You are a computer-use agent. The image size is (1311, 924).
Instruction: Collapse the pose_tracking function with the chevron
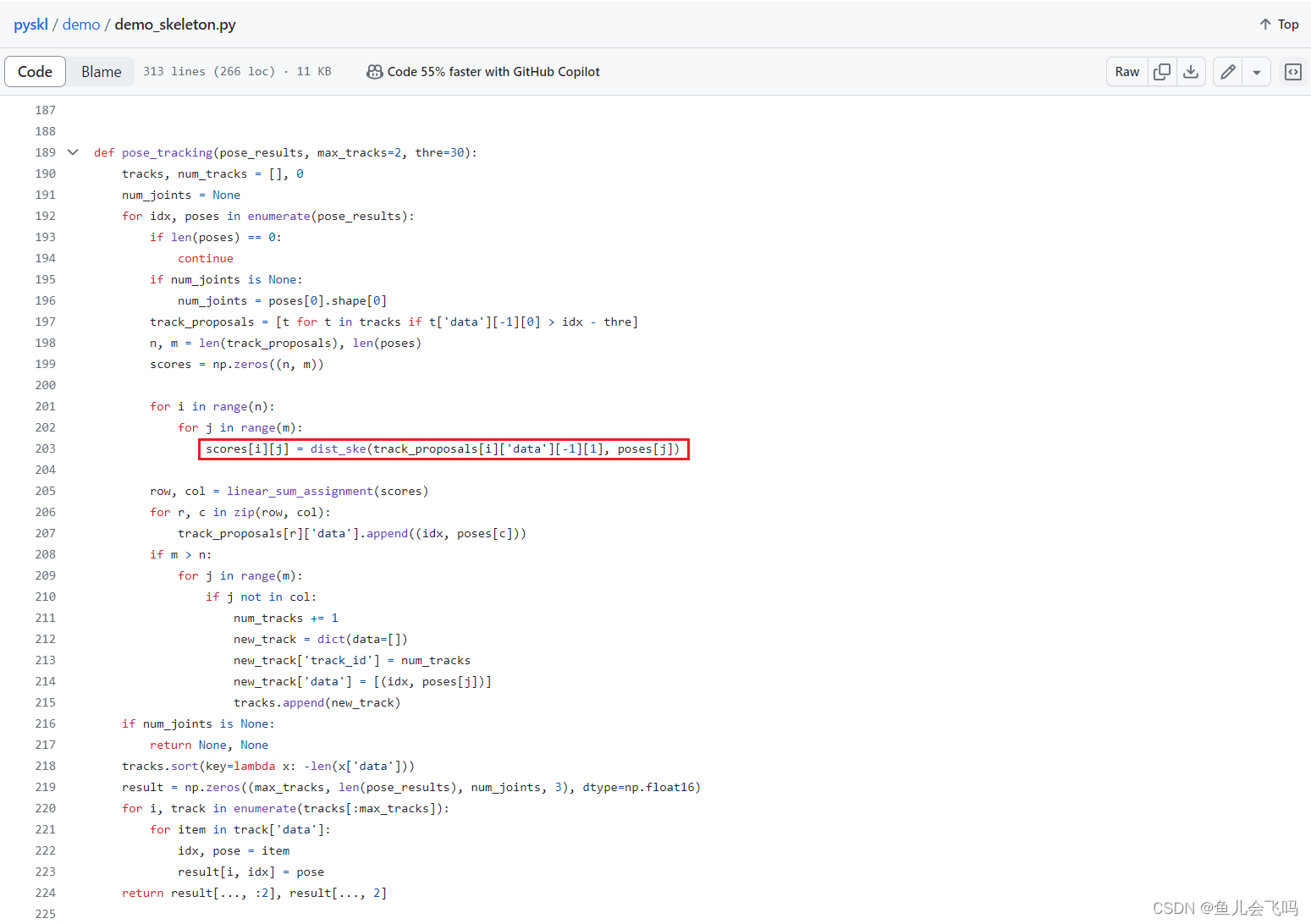pos(73,151)
